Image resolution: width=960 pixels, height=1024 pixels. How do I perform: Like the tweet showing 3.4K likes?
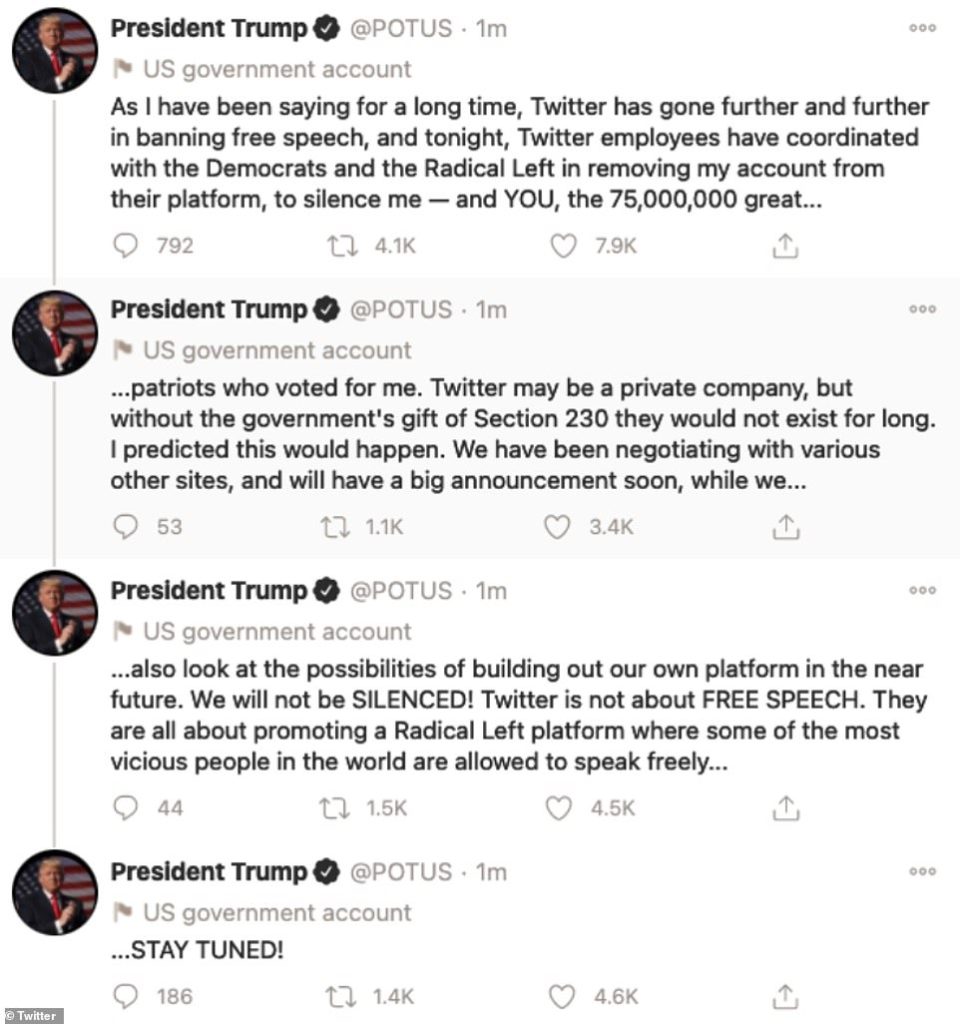click(x=557, y=527)
